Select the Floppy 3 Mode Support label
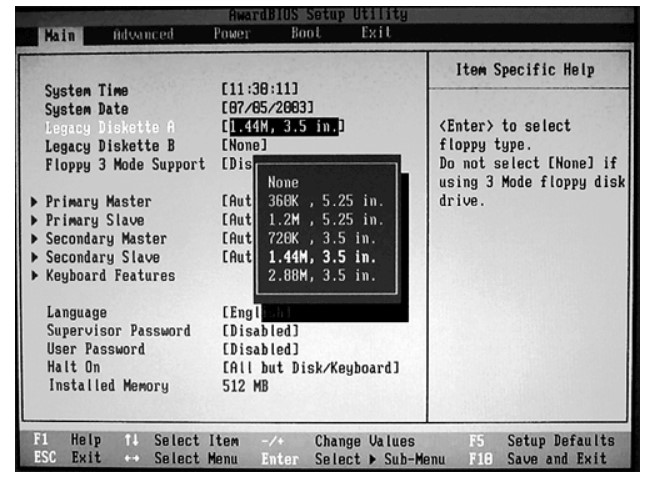 pos(125,164)
